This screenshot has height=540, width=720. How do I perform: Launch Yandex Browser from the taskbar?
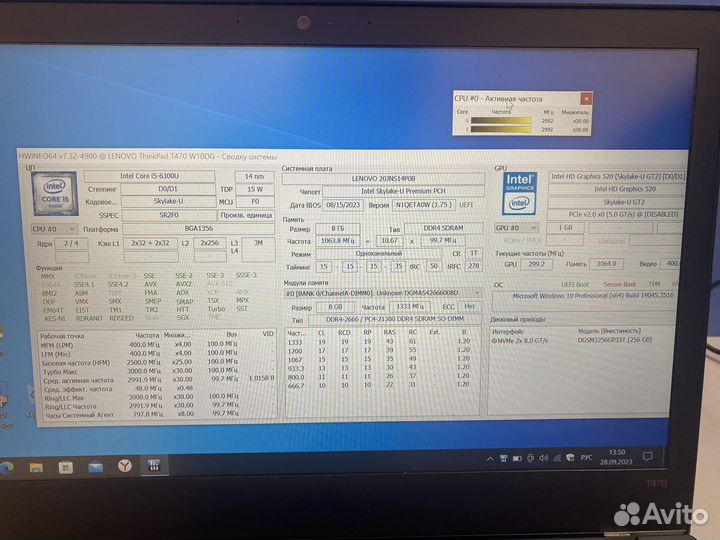[124, 466]
